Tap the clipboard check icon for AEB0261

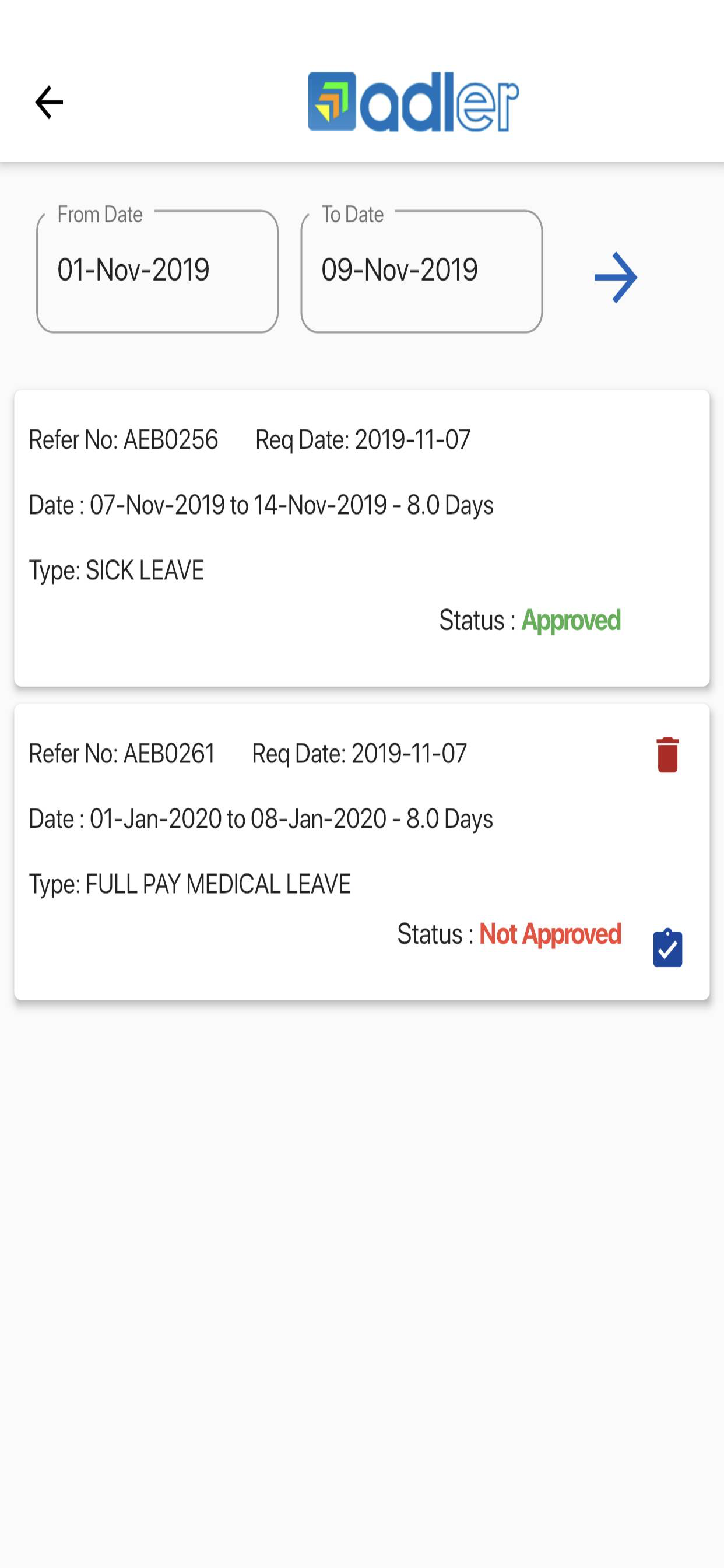point(667,948)
